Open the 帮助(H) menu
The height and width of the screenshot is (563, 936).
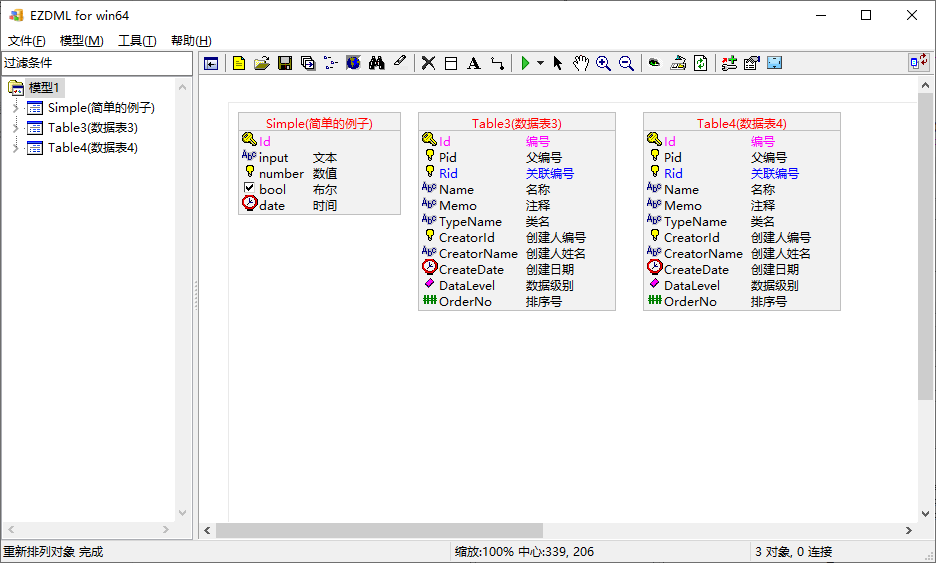(191, 41)
